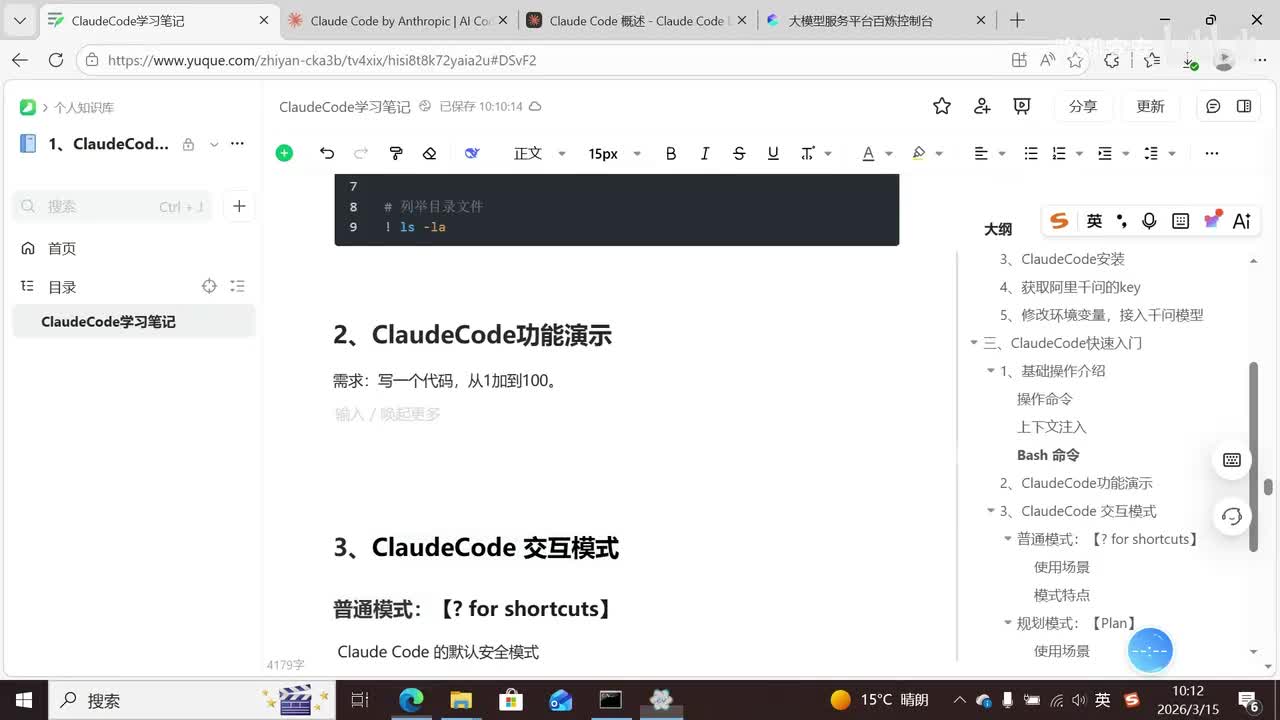
Task: Open the highlight color dropdown arrow
Action: pos(939,154)
